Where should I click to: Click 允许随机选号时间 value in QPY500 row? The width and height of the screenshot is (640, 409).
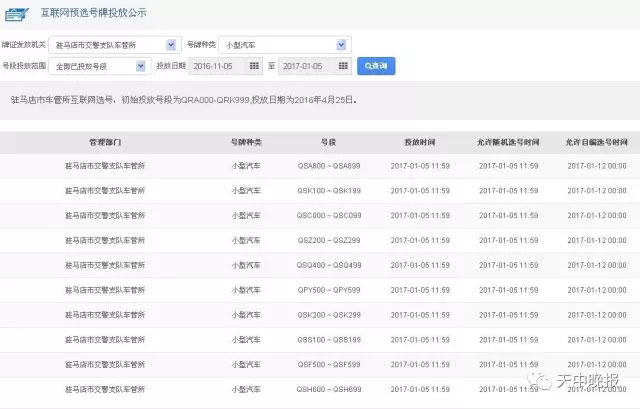click(509, 290)
